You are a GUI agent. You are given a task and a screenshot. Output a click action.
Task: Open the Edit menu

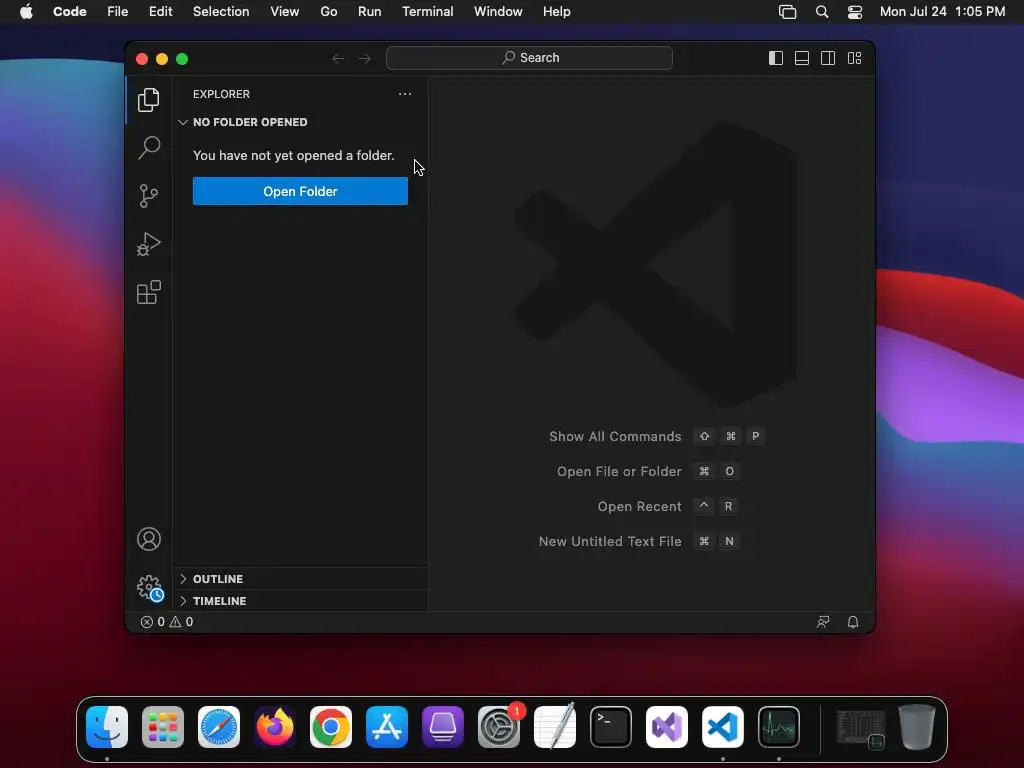tap(161, 12)
